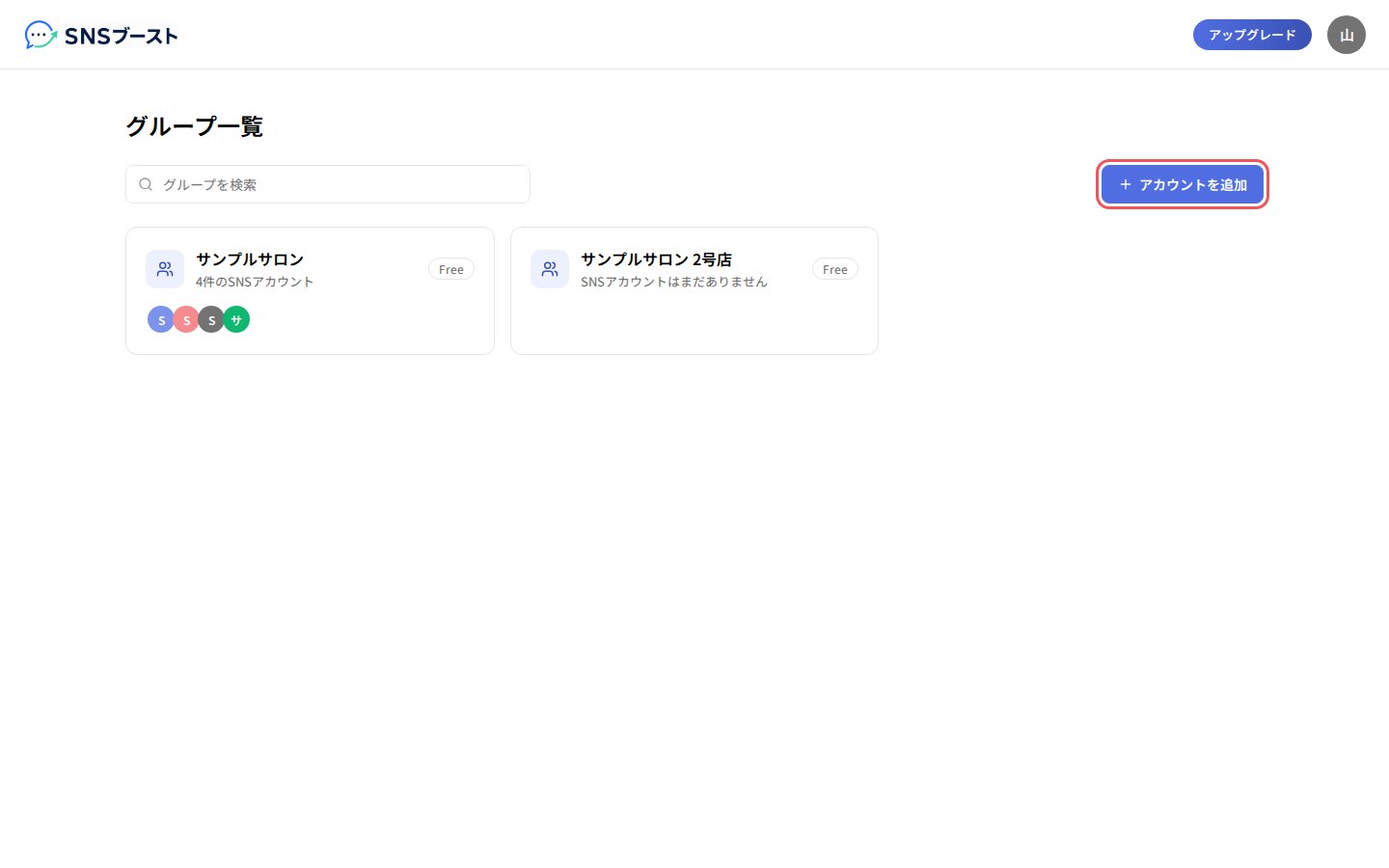Click the magnifier icon in group search
1389x868 pixels.
coord(146,184)
